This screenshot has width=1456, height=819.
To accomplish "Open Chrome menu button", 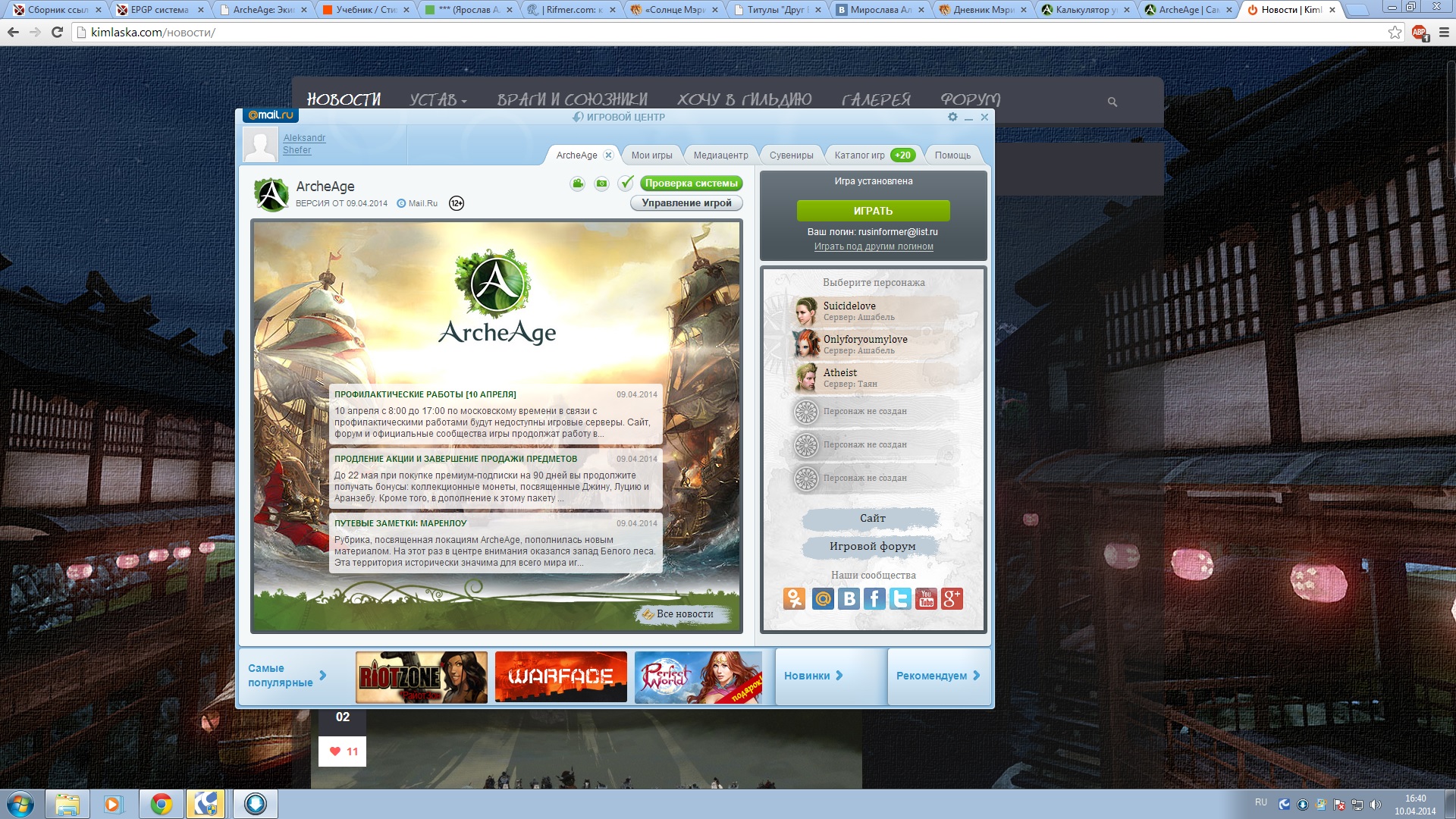I will coord(1444,33).
